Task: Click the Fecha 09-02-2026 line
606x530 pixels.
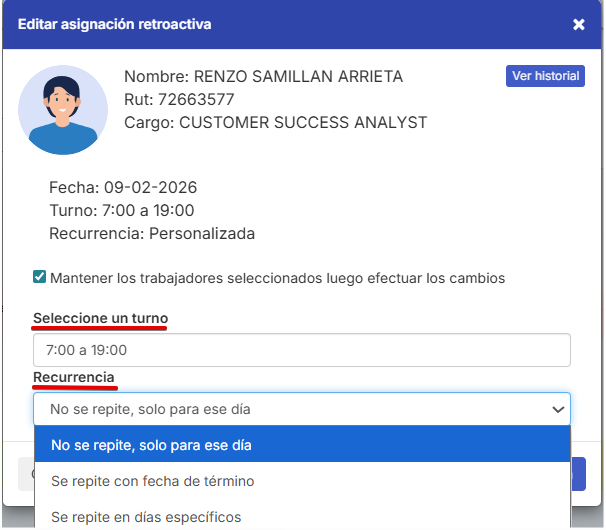Action: pyautogui.click(x=123, y=188)
